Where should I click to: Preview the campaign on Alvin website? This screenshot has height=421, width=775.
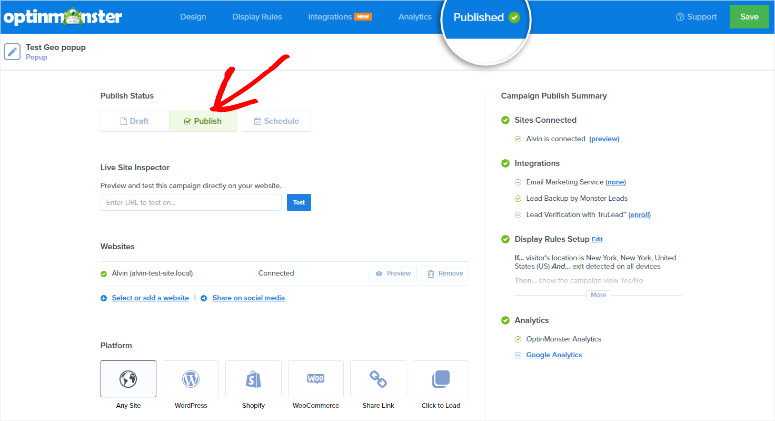(x=393, y=274)
